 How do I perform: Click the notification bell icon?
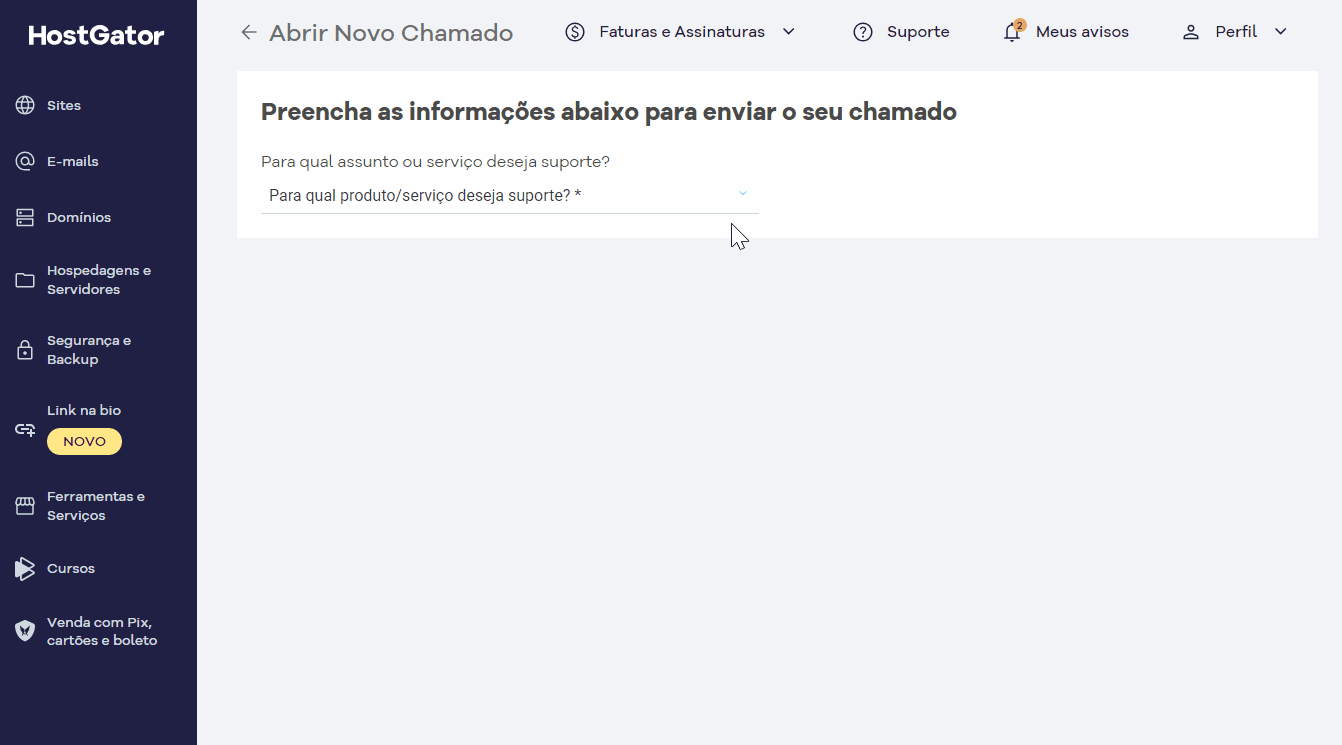pos(1012,32)
